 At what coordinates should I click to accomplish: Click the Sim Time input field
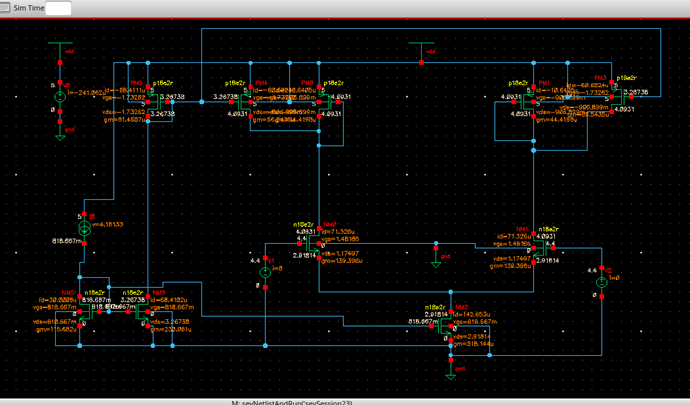click(58, 8)
